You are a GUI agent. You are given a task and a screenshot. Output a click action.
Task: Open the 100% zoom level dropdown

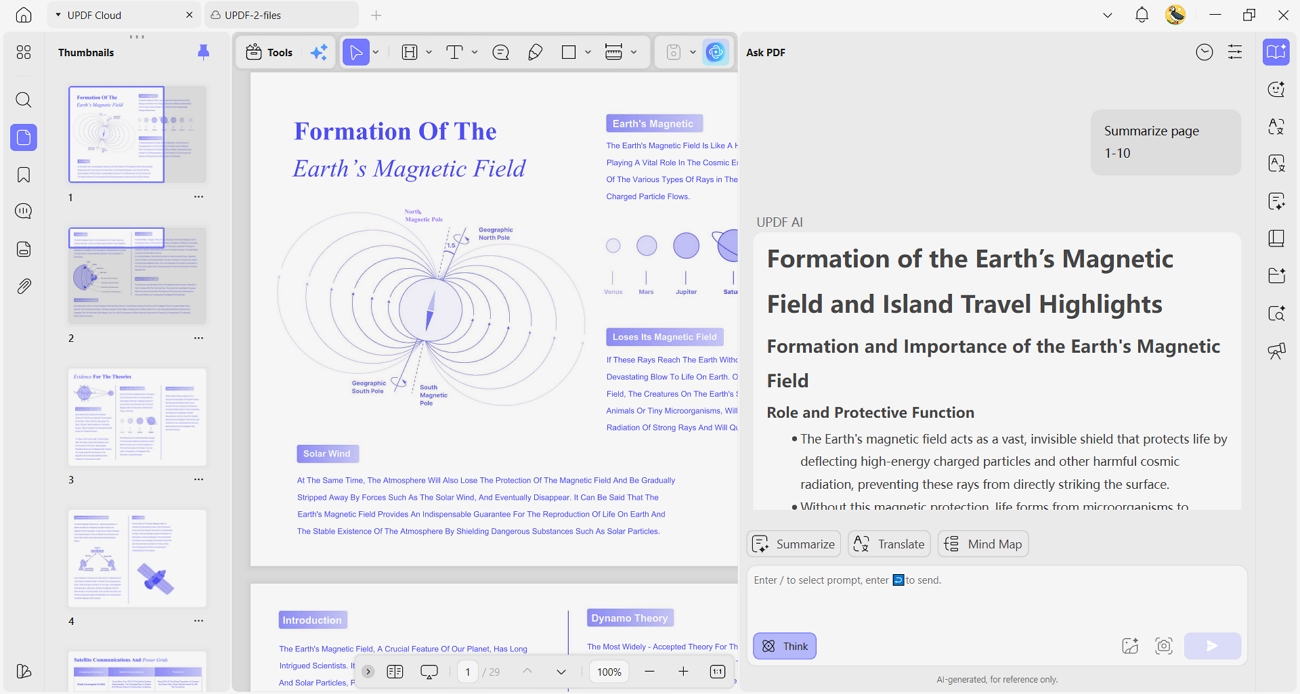[609, 672]
